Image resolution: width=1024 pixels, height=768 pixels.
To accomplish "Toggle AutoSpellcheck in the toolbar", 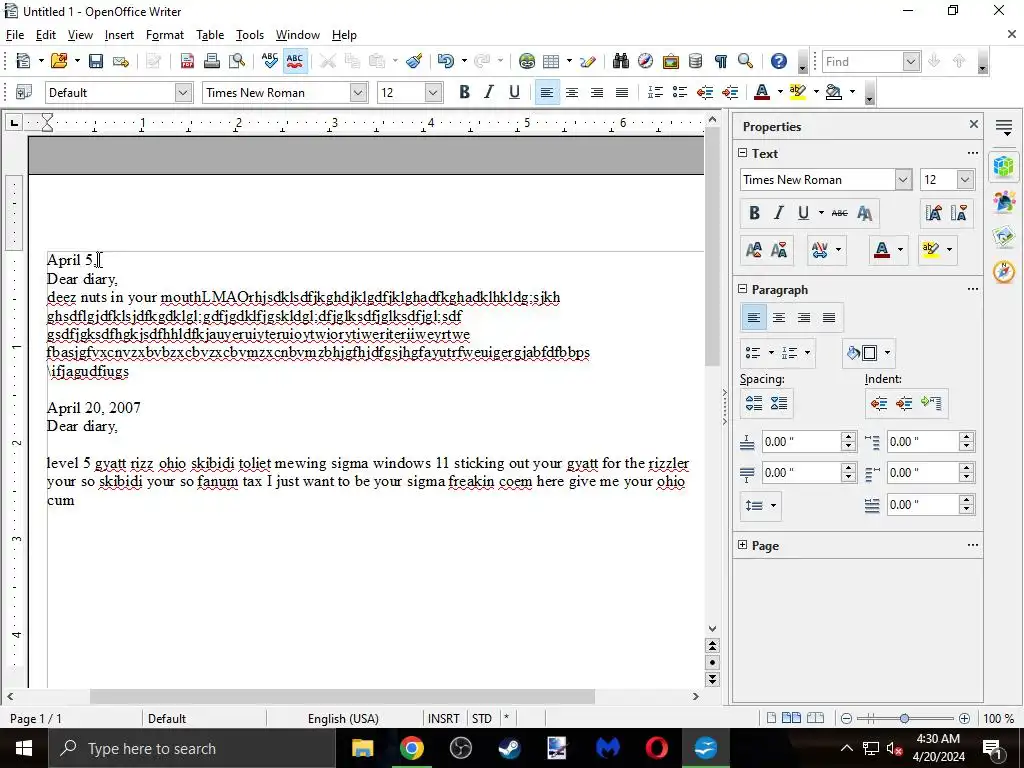I will (295, 61).
